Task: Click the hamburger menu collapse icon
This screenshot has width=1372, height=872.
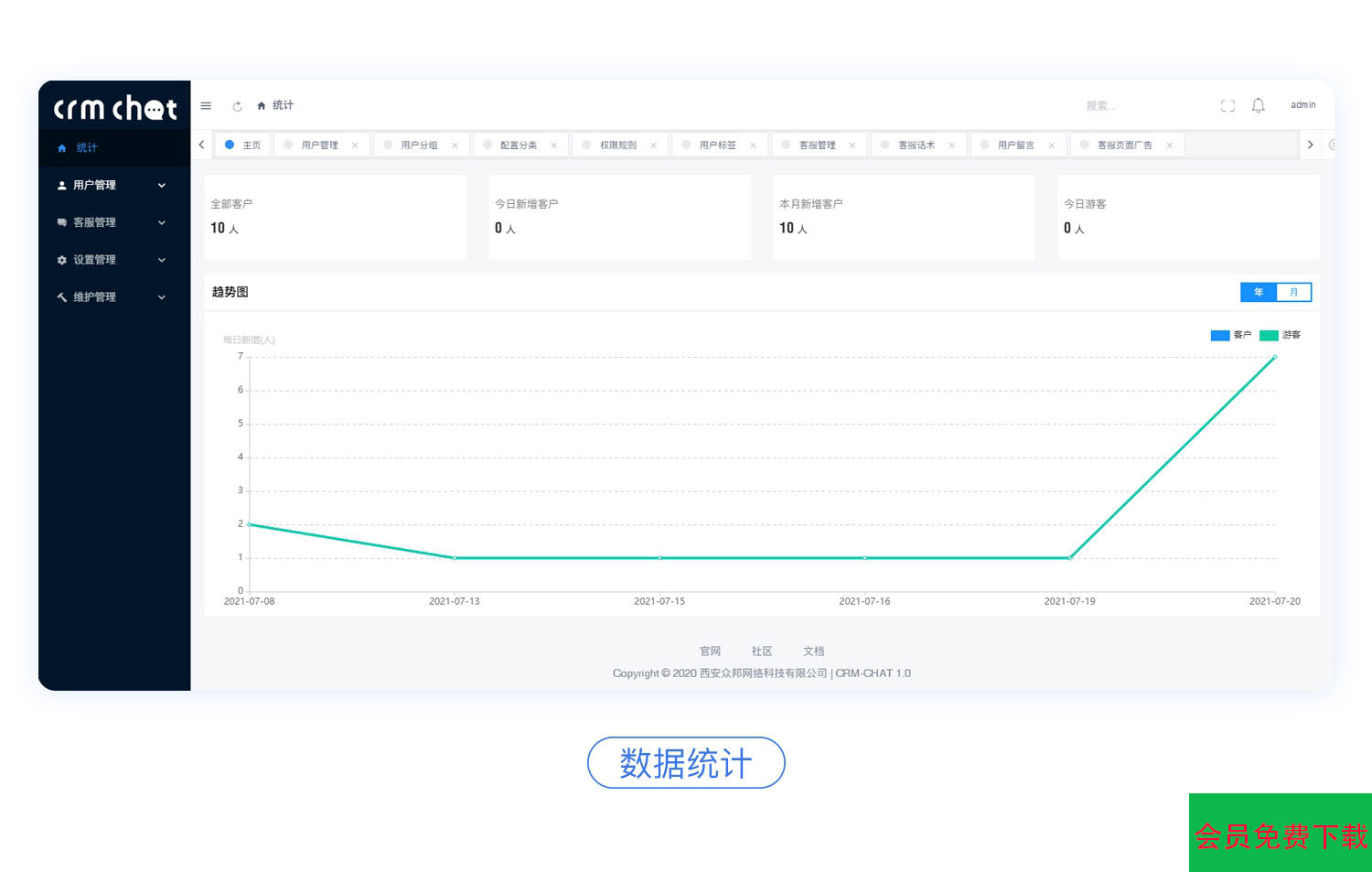Action: [x=206, y=106]
